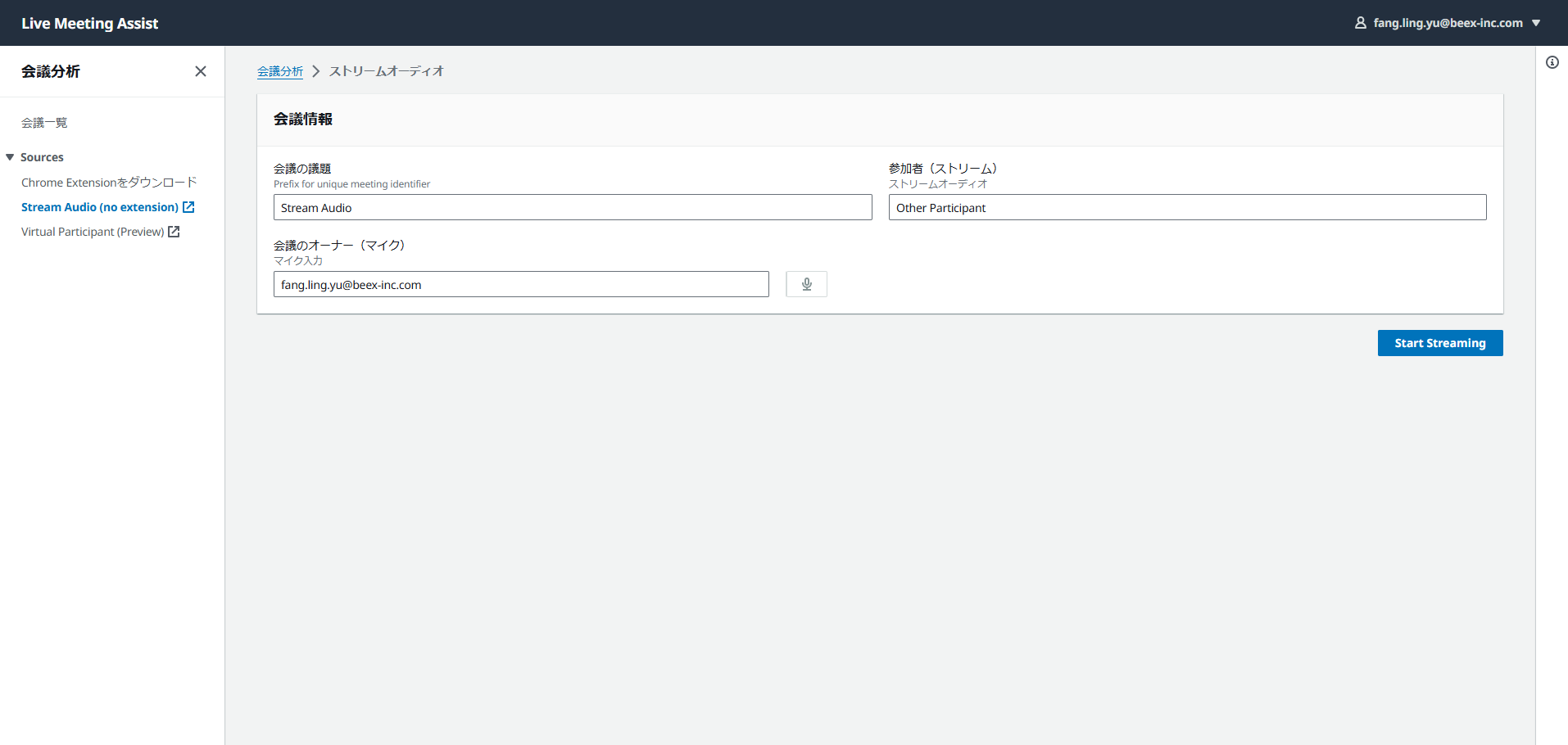This screenshot has width=1568, height=745.
Task: Open external link icon beside Virtual Participant
Action: [x=174, y=232]
